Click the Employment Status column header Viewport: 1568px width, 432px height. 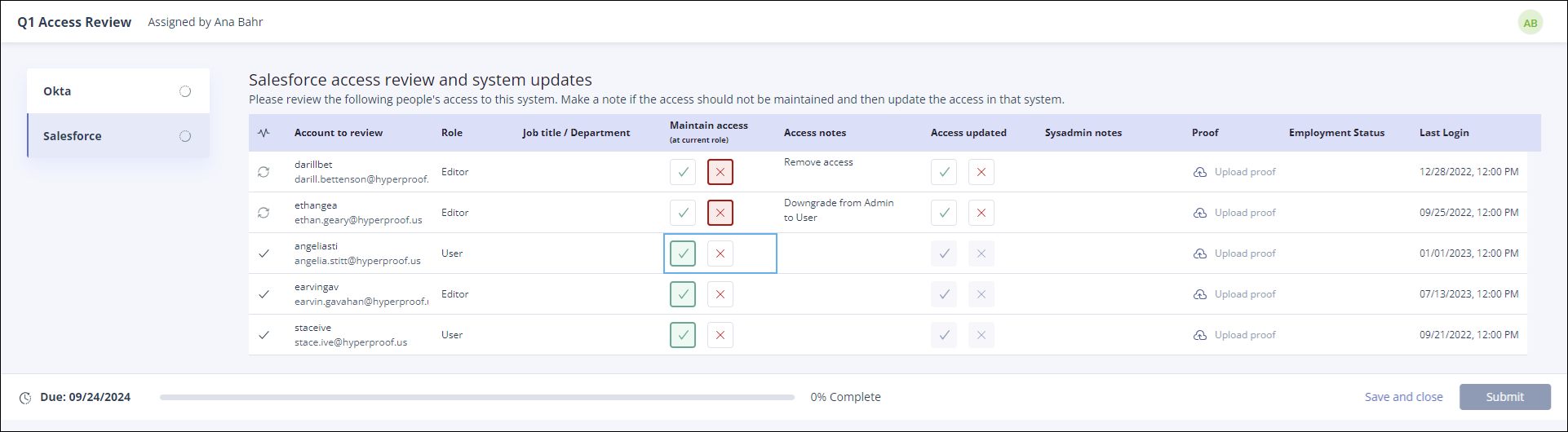[x=1336, y=133]
